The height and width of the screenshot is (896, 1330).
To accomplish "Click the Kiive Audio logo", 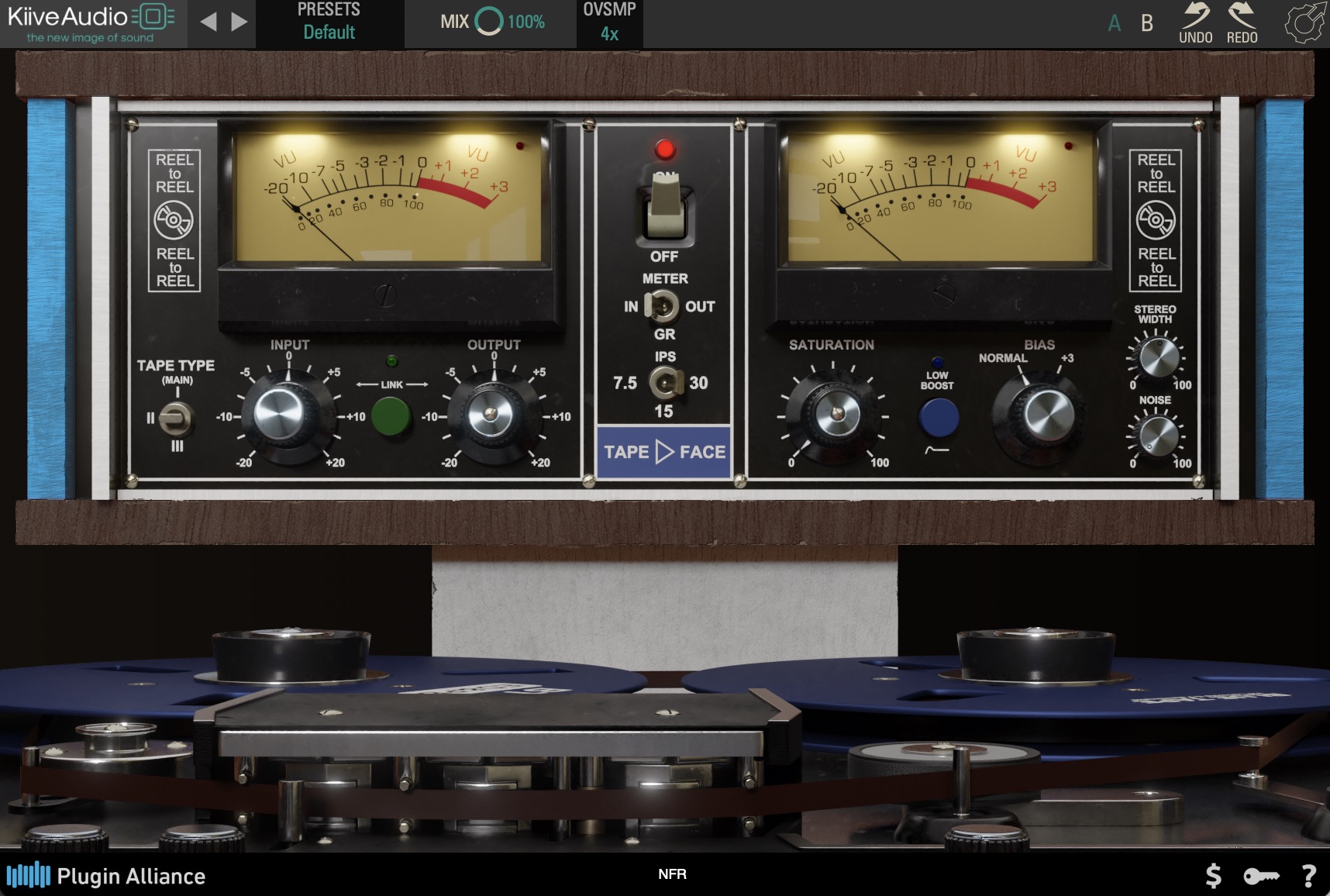I will (91, 23).
